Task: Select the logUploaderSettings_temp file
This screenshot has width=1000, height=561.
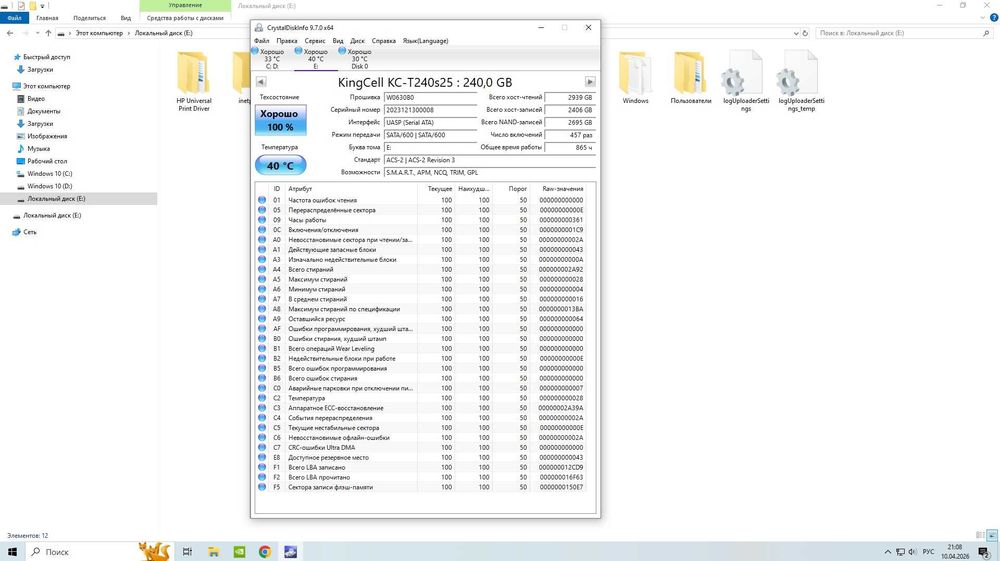Action: 801,82
